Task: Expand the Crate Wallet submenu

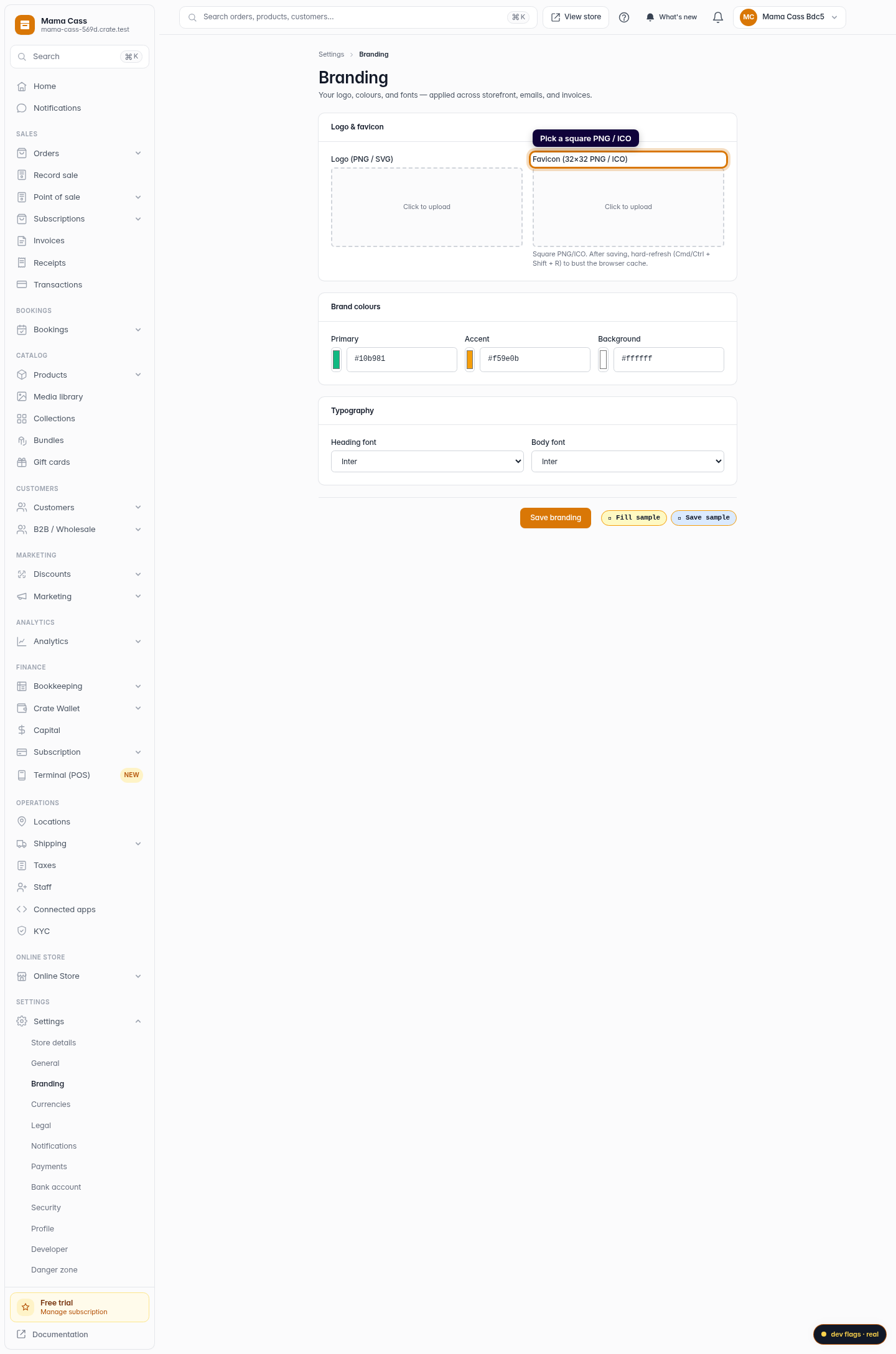Action: tap(138, 708)
